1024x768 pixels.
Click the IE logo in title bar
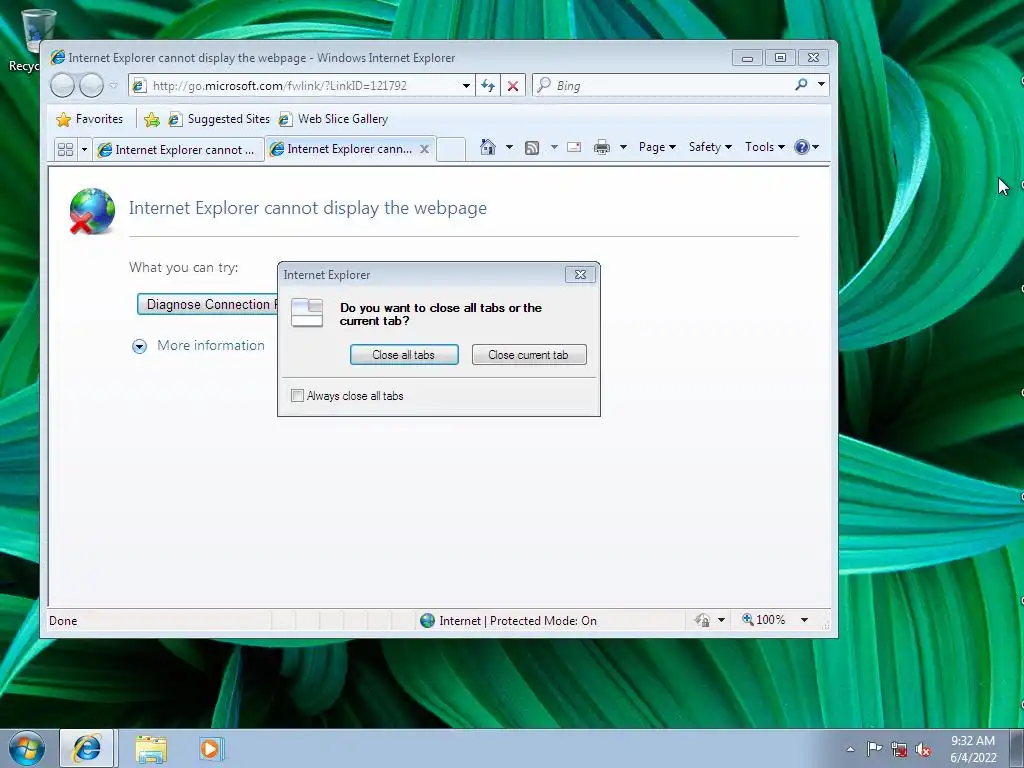tap(57, 57)
